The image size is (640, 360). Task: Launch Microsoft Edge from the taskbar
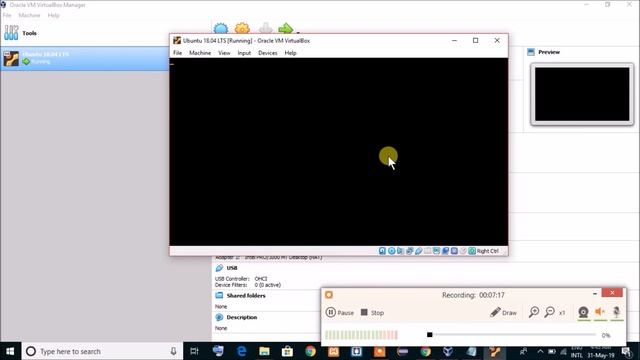pos(241,351)
